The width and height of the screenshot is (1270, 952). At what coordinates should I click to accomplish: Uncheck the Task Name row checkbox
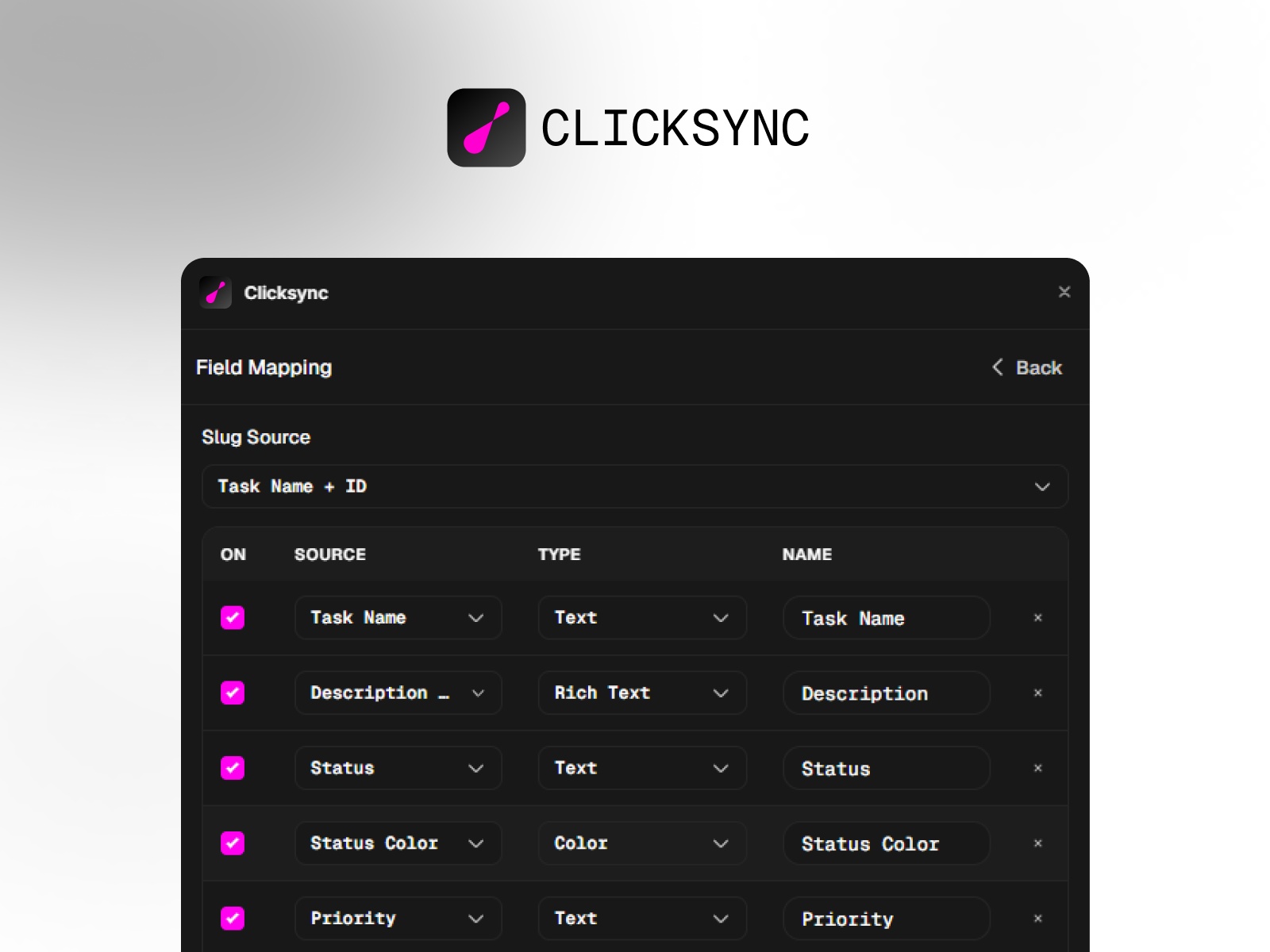232,618
